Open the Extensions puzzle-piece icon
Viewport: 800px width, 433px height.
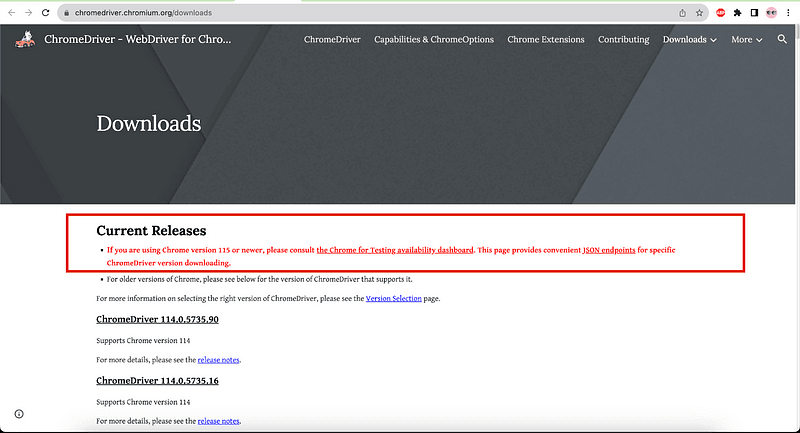tap(737, 13)
